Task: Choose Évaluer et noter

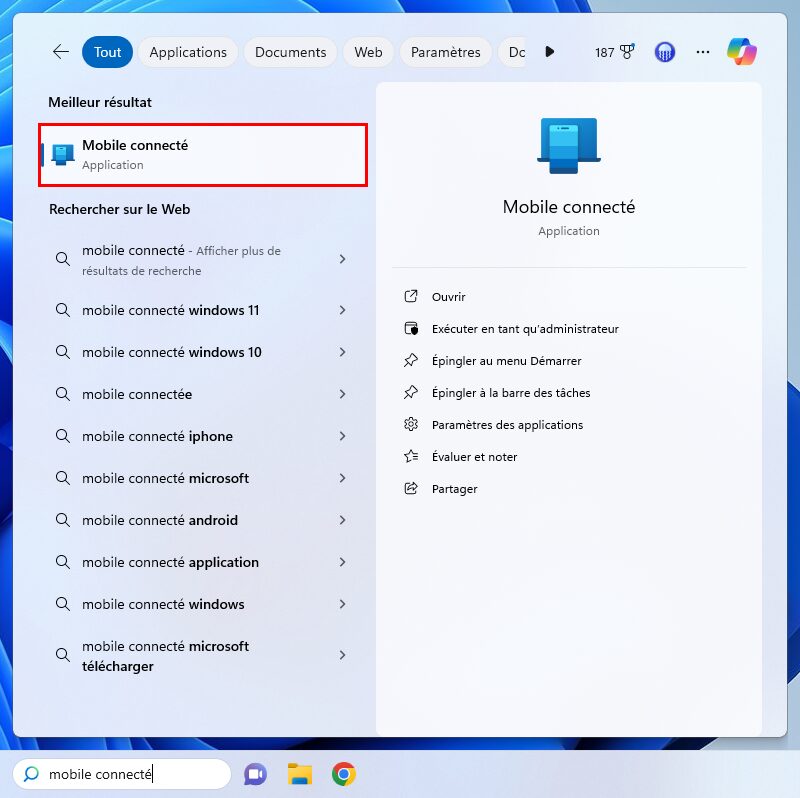Action: [x=474, y=457]
